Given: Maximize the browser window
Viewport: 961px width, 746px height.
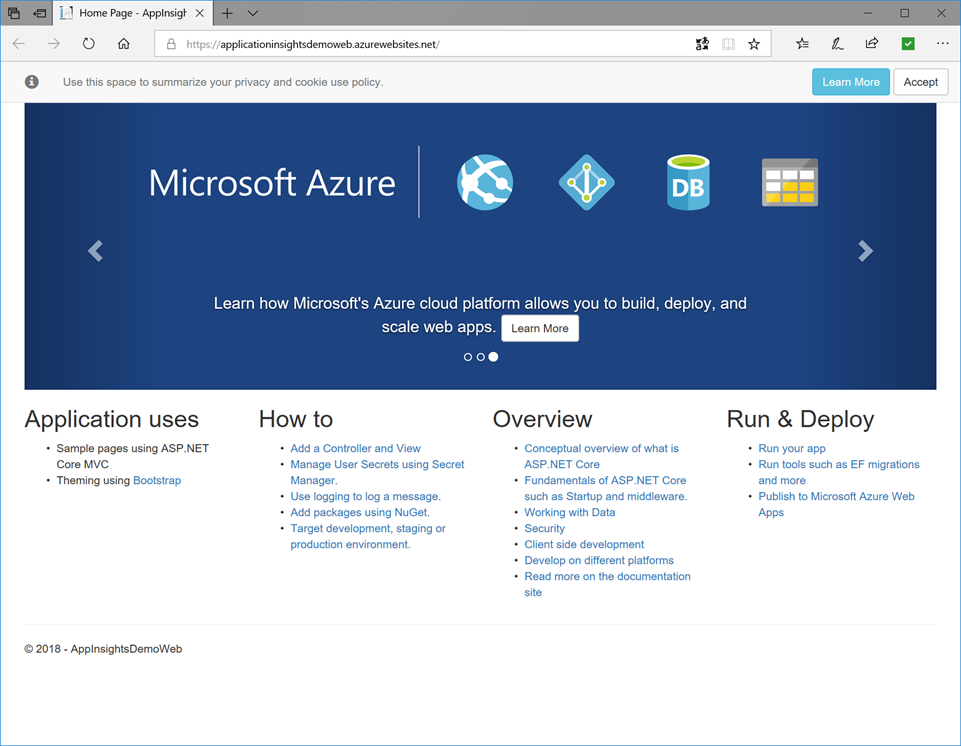Looking at the screenshot, I should [905, 13].
